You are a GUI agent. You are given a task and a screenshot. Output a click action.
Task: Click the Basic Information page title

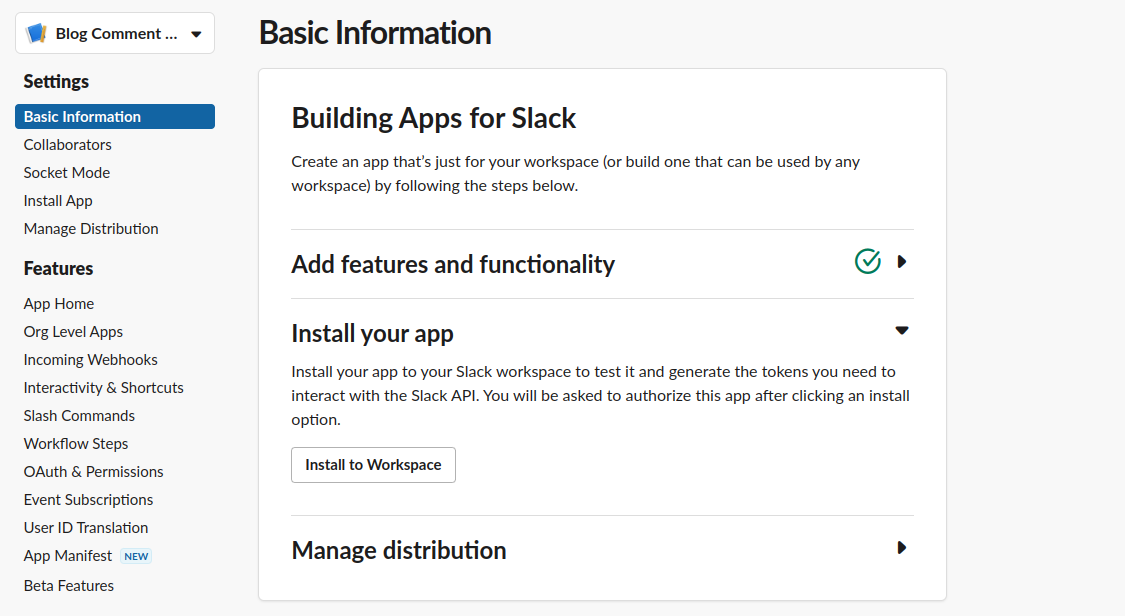(x=375, y=33)
